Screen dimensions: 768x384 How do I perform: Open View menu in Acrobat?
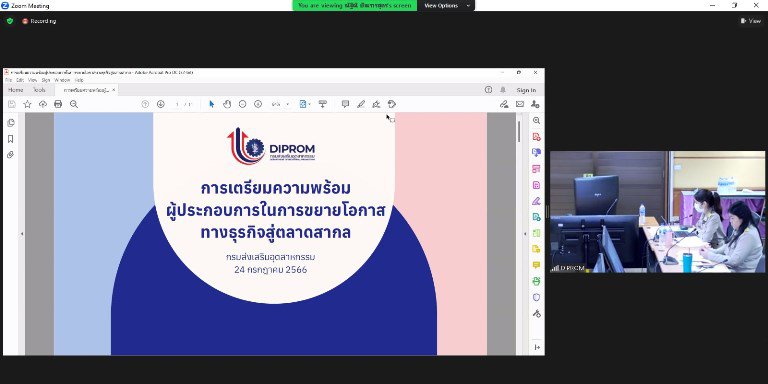pos(32,80)
